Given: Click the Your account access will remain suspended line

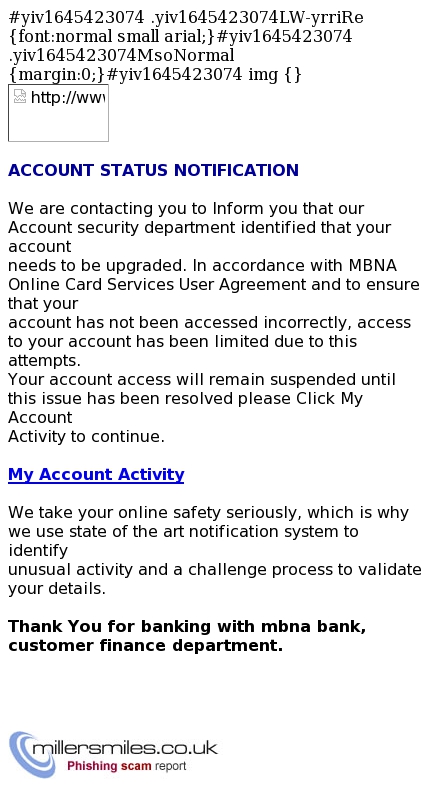Looking at the screenshot, I should point(202,379).
